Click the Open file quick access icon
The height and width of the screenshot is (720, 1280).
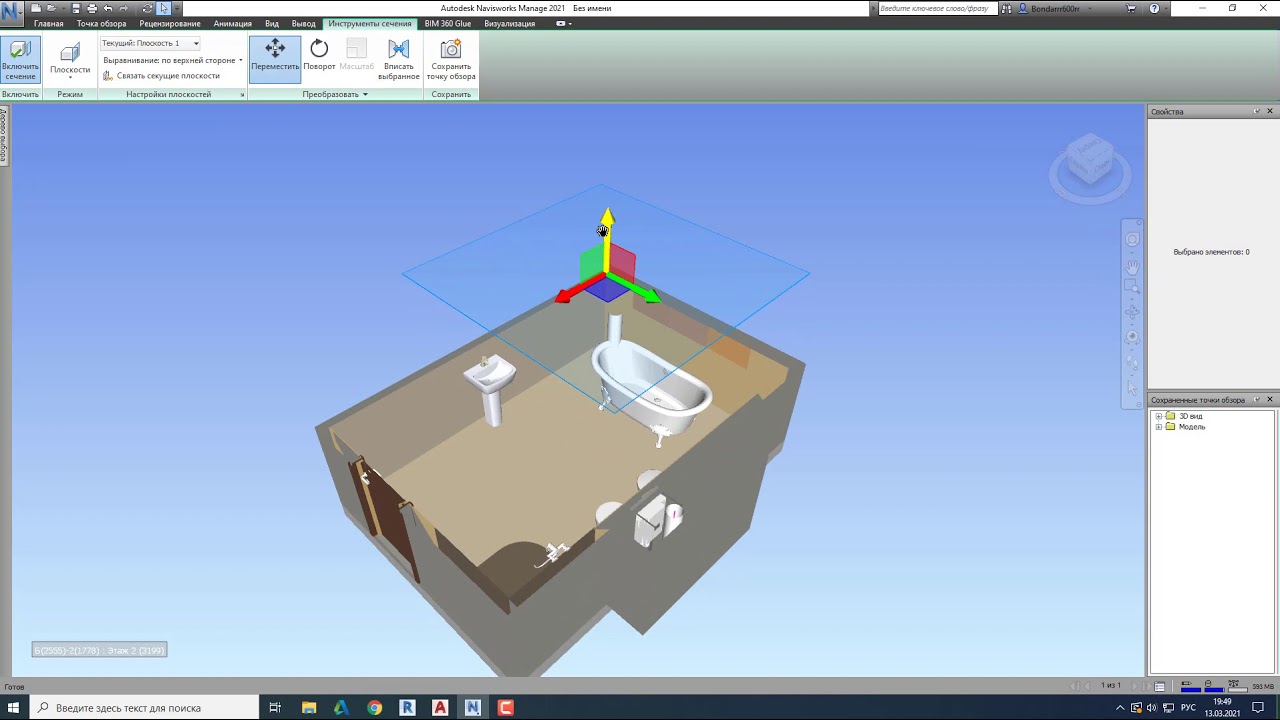coord(51,8)
